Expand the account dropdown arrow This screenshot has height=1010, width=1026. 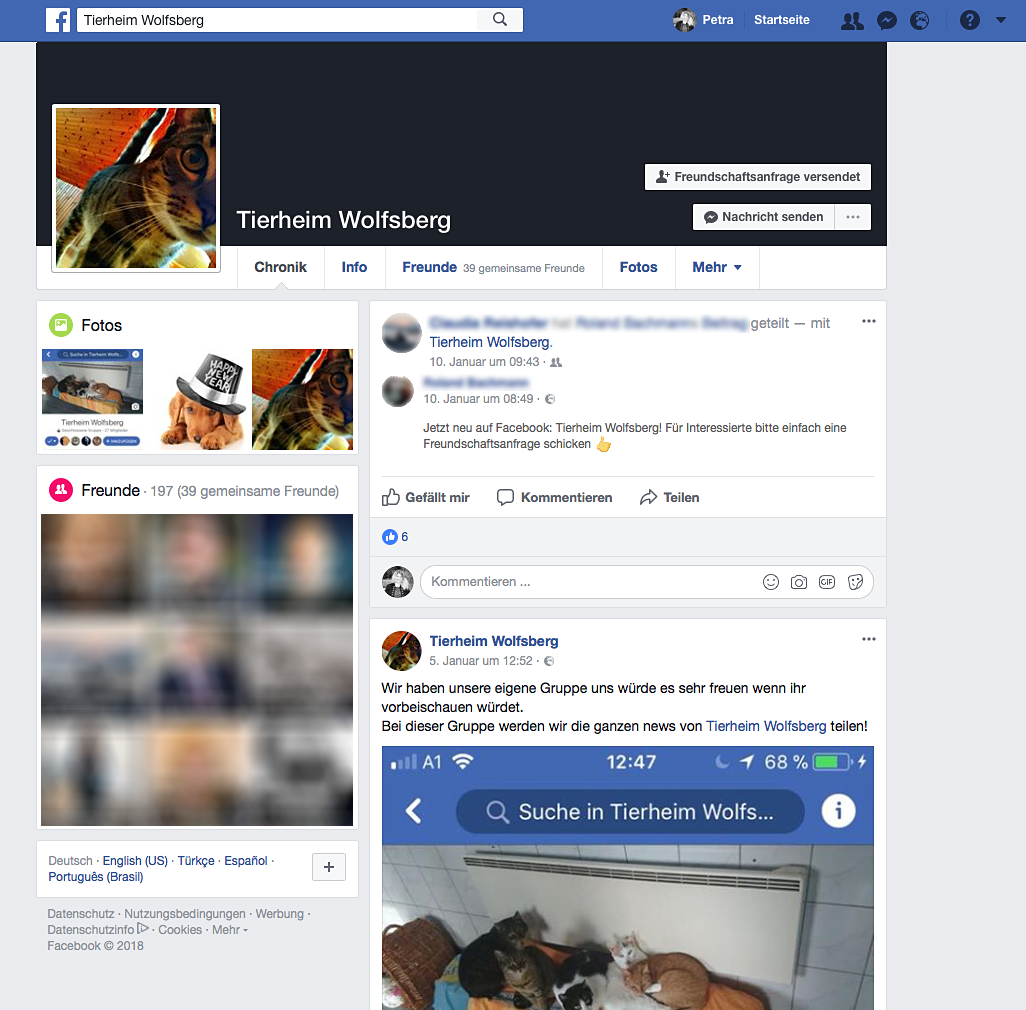point(1000,20)
